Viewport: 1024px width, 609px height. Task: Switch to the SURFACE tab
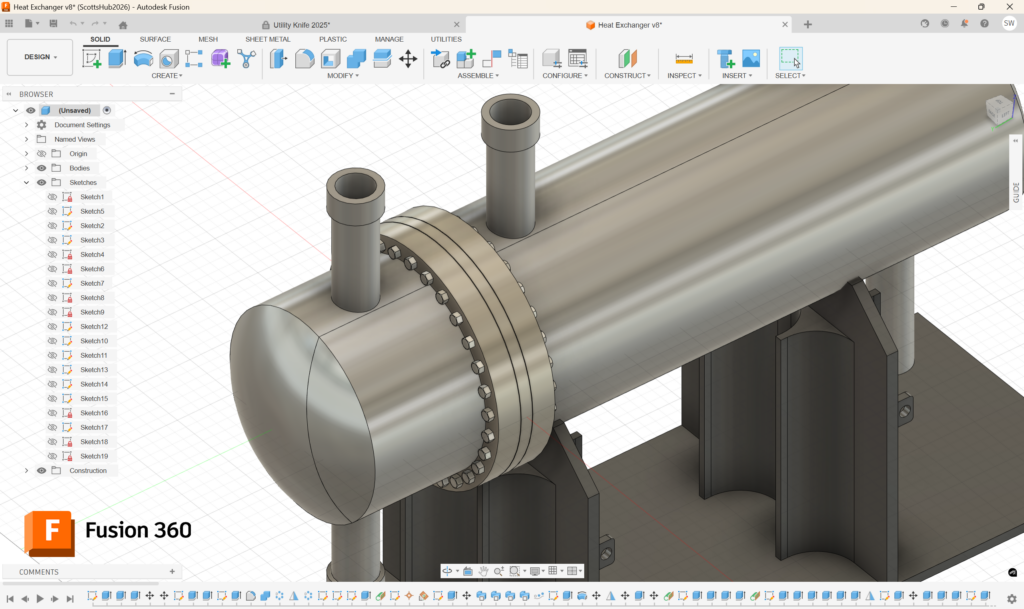point(155,39)
